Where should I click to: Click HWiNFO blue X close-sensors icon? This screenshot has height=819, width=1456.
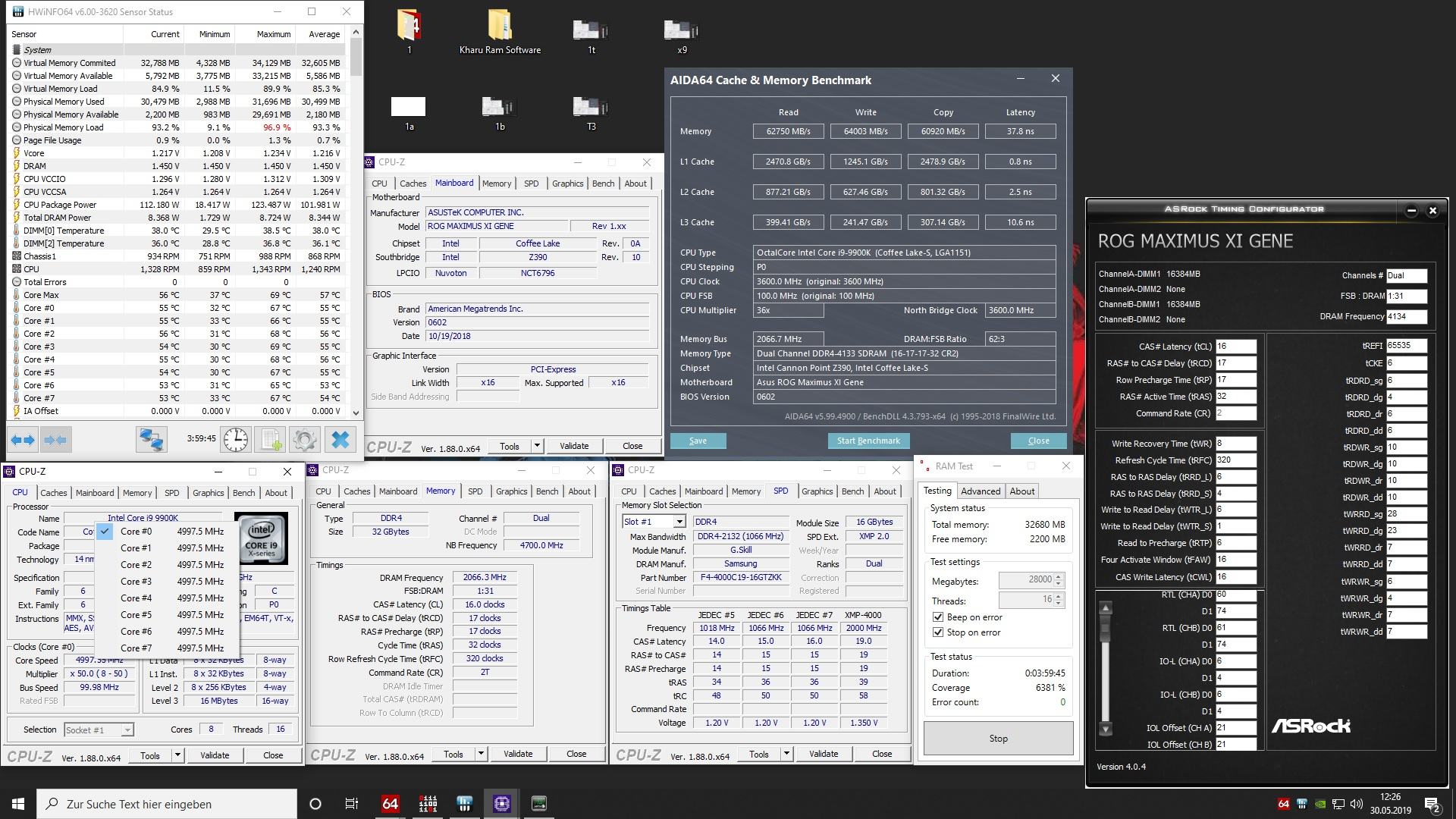click(x=340, y=439)
